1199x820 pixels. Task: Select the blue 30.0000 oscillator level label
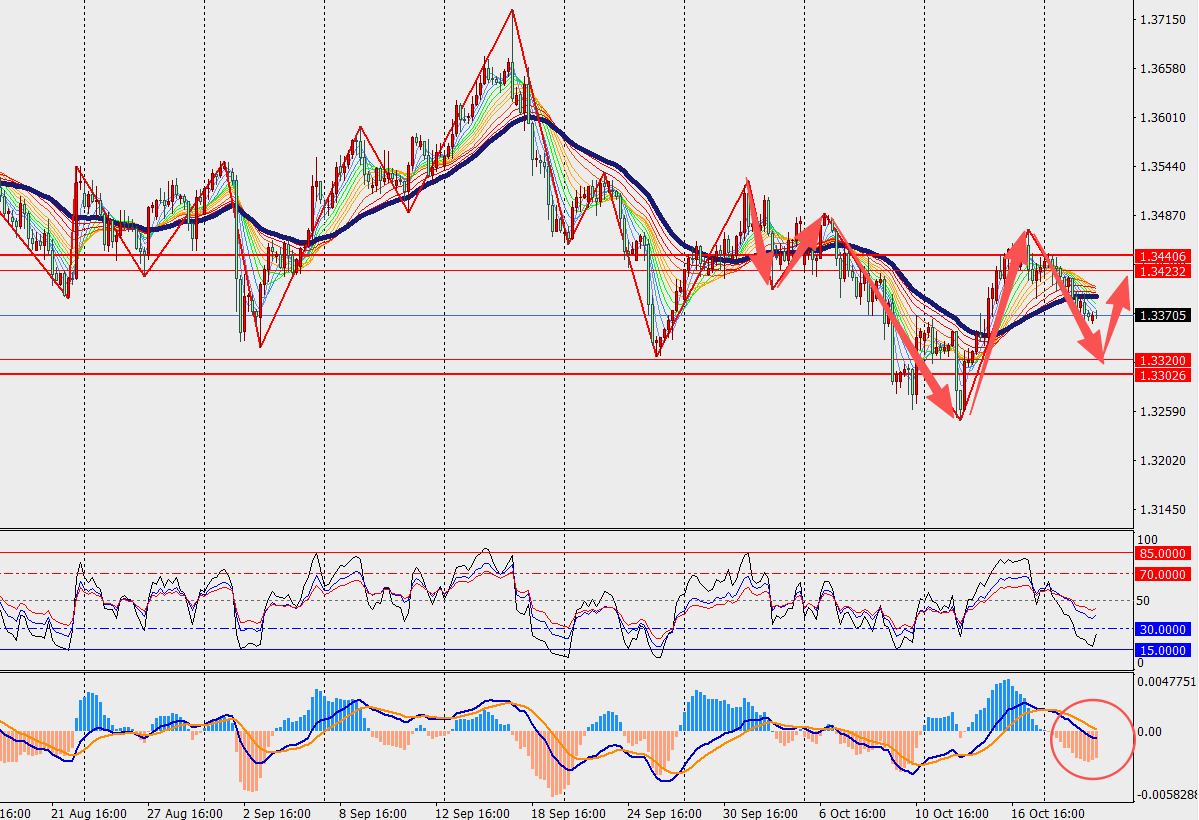click(1162, 629)
